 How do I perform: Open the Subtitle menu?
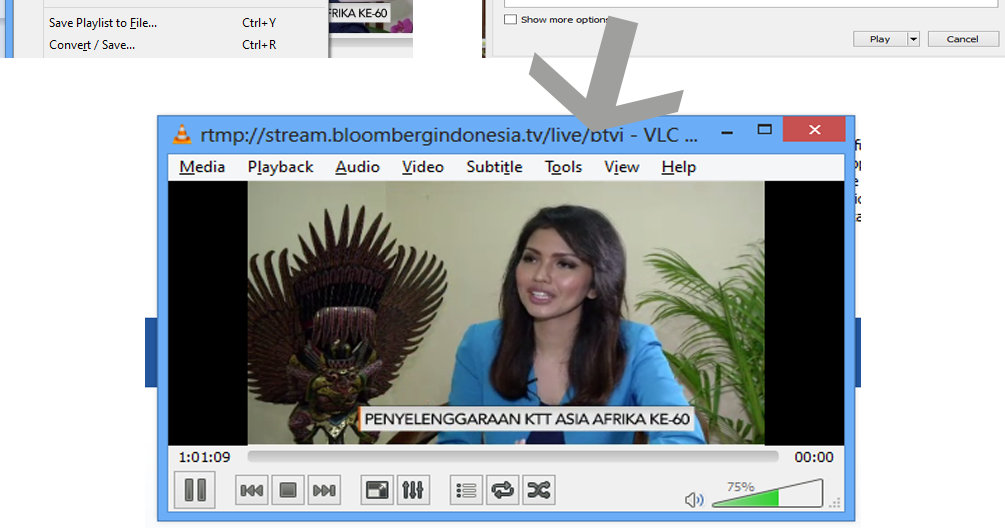[494, 167]
